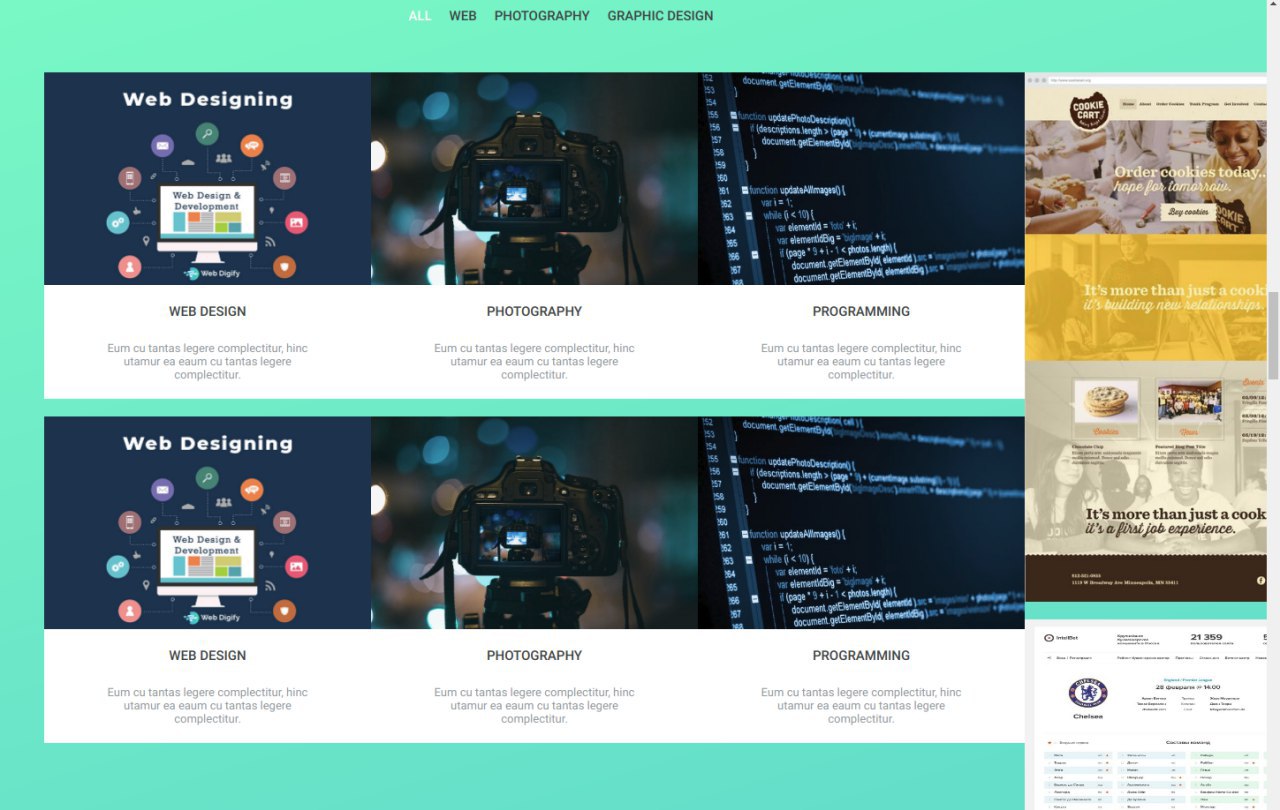1280x810 pixels.
Task: Click the description under top-row PHOTOGRAPHY title
Action: (534, 361)
